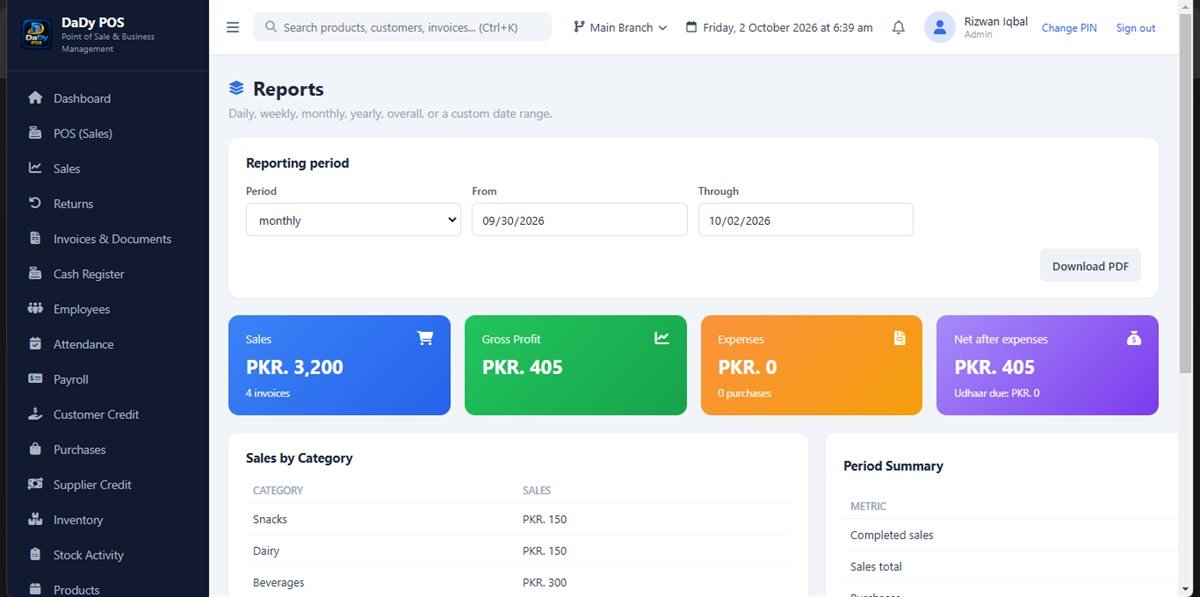
Task: Click the Inventory boxes icon
Action: 36,519
